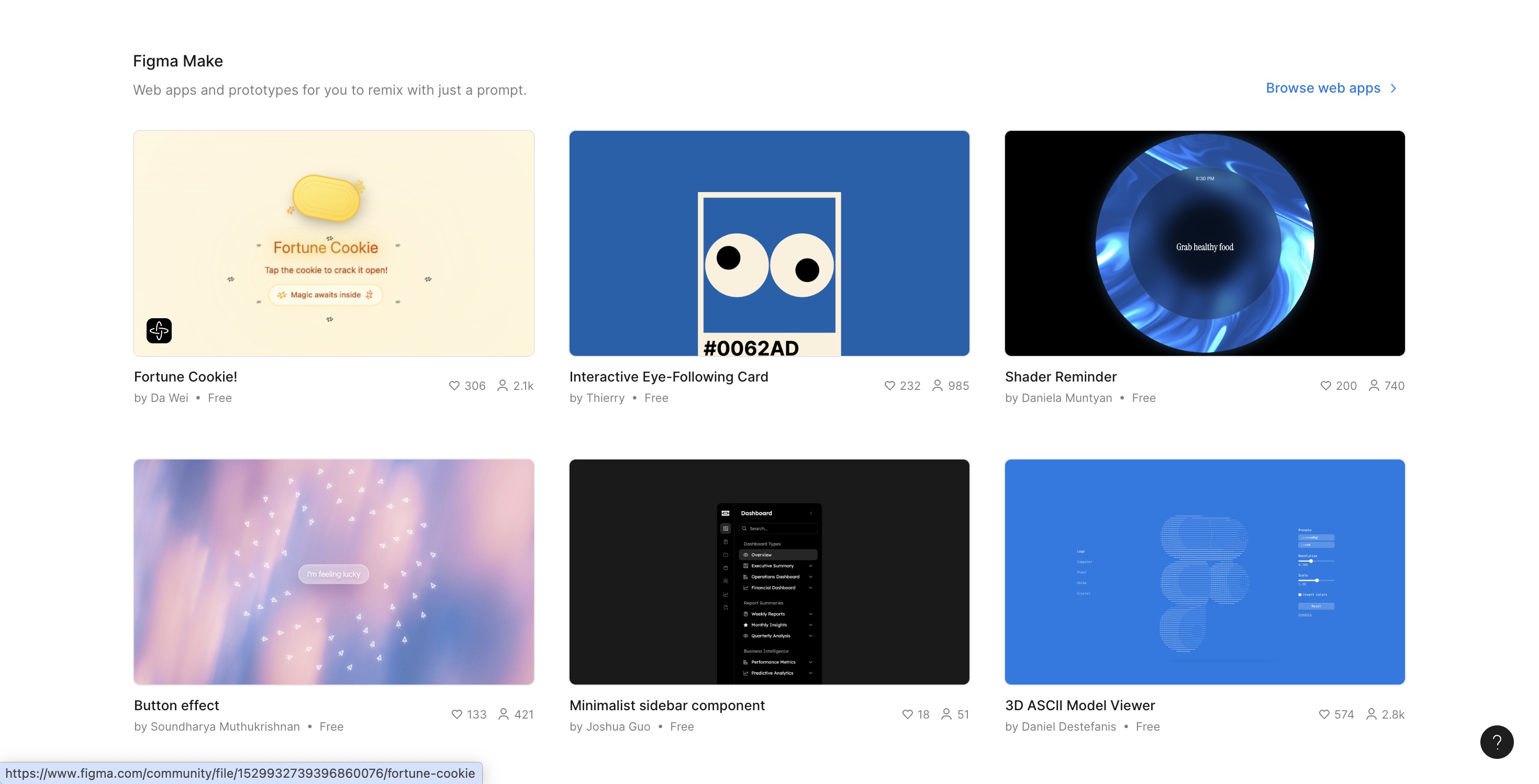
Task: Open Interactive Eye-Following Card title
Action: tap(668, 377)
